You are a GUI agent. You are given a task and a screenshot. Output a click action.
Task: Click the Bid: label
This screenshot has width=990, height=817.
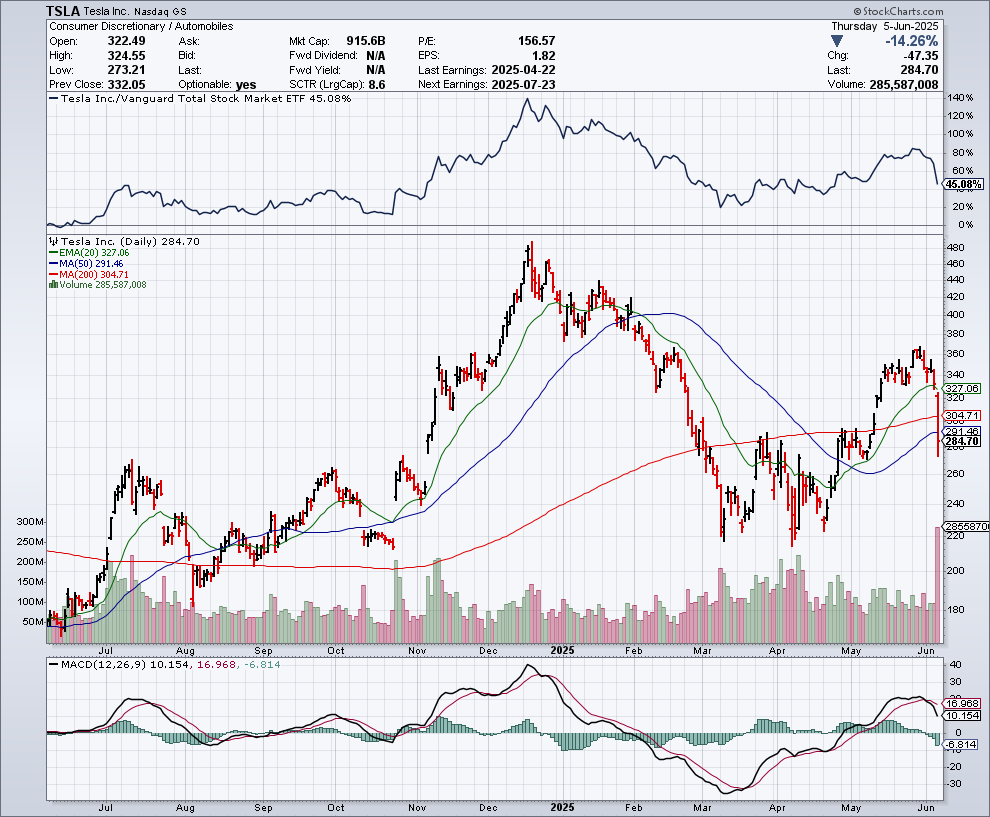[187, 56]
